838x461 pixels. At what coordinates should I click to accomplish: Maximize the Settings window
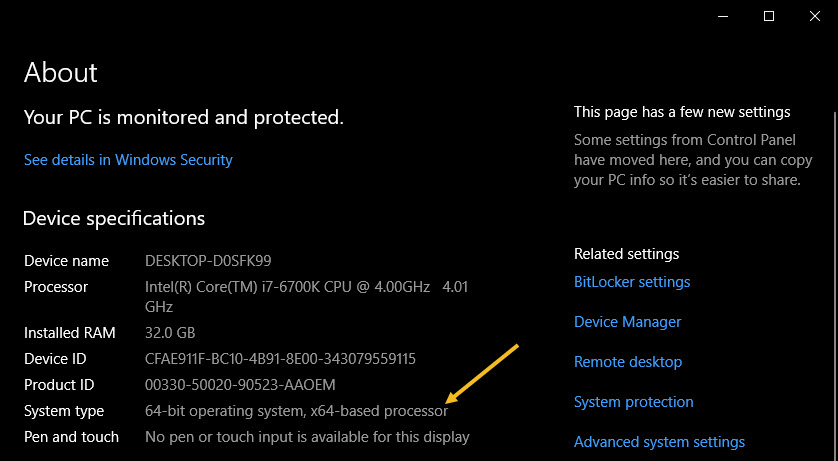(768, 16)
